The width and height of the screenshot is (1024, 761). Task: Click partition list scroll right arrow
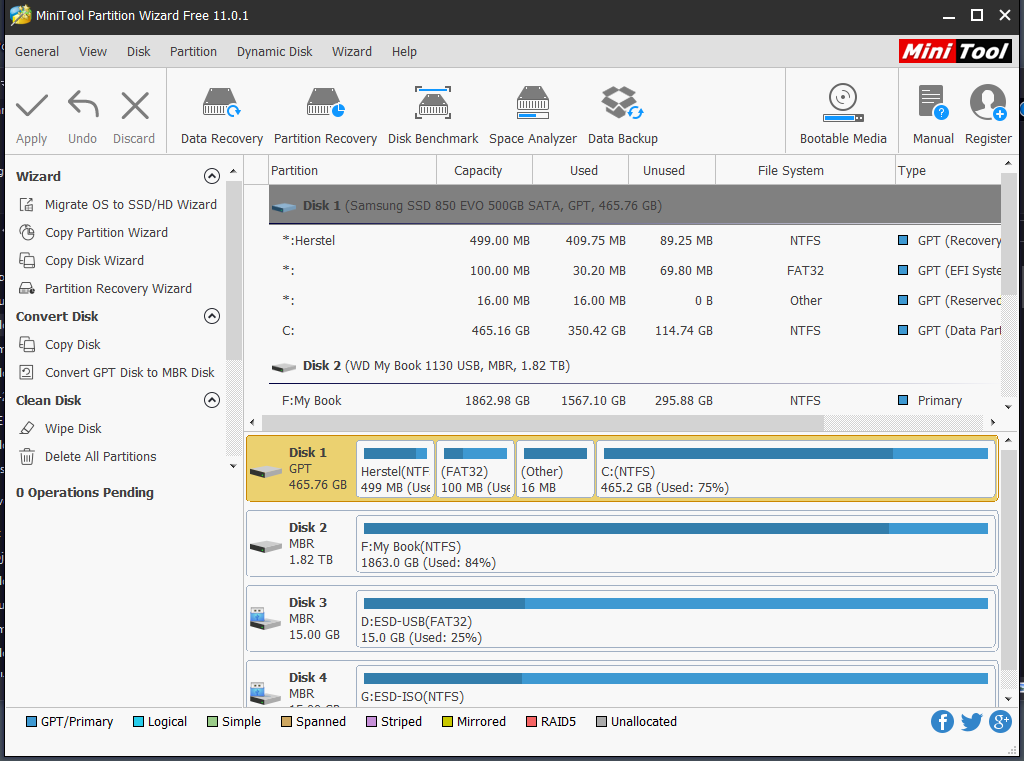click(x=993, y=423)
